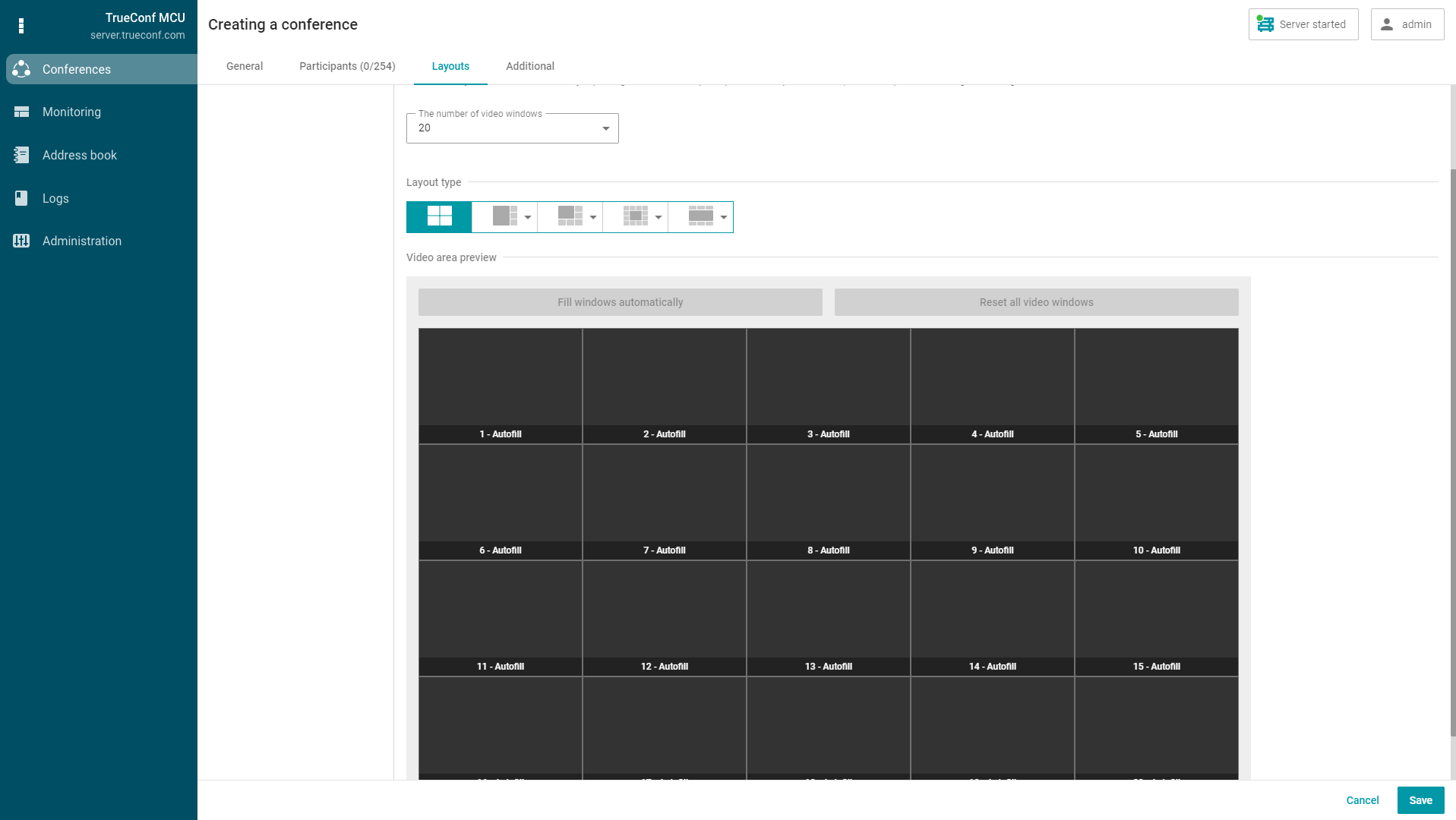1456x820 pixels.
Task: Click the admin user profile icon
Action: pos(1387,24)
